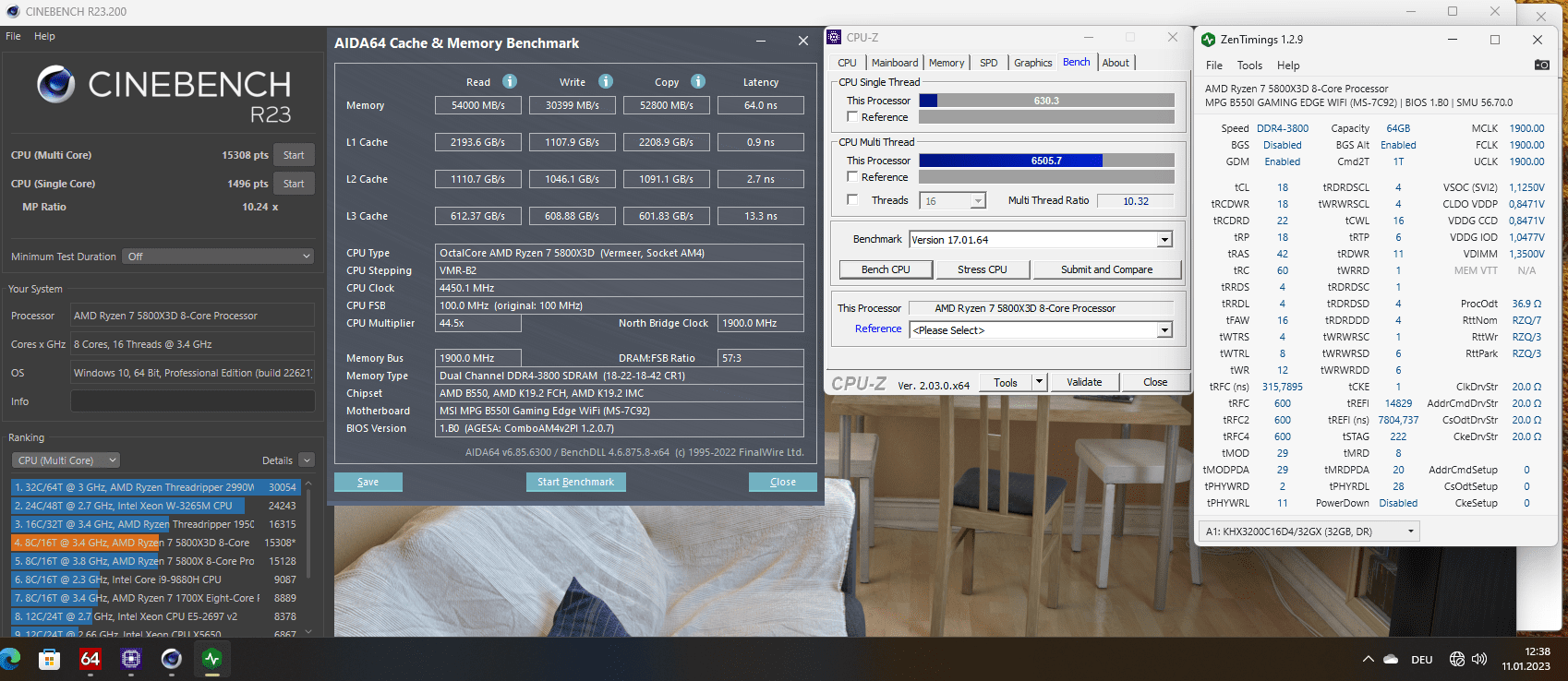
Task: Click the Copy info icon in AIDA64
Action: coord(698,81)
